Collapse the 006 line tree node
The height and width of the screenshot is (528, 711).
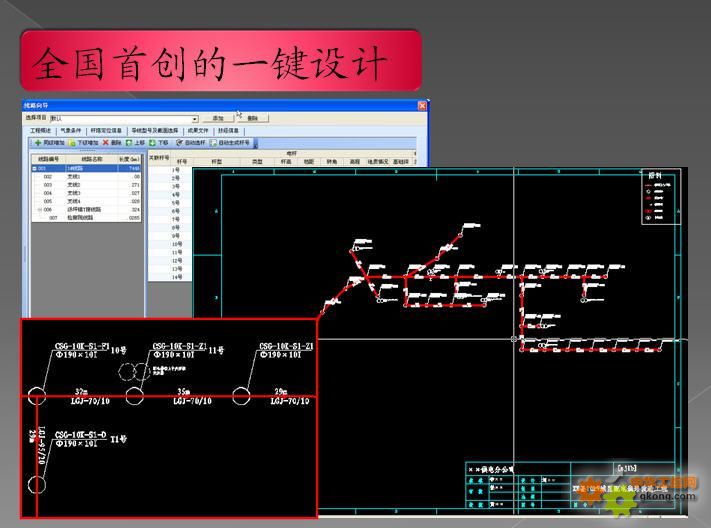tap(40, 210)
